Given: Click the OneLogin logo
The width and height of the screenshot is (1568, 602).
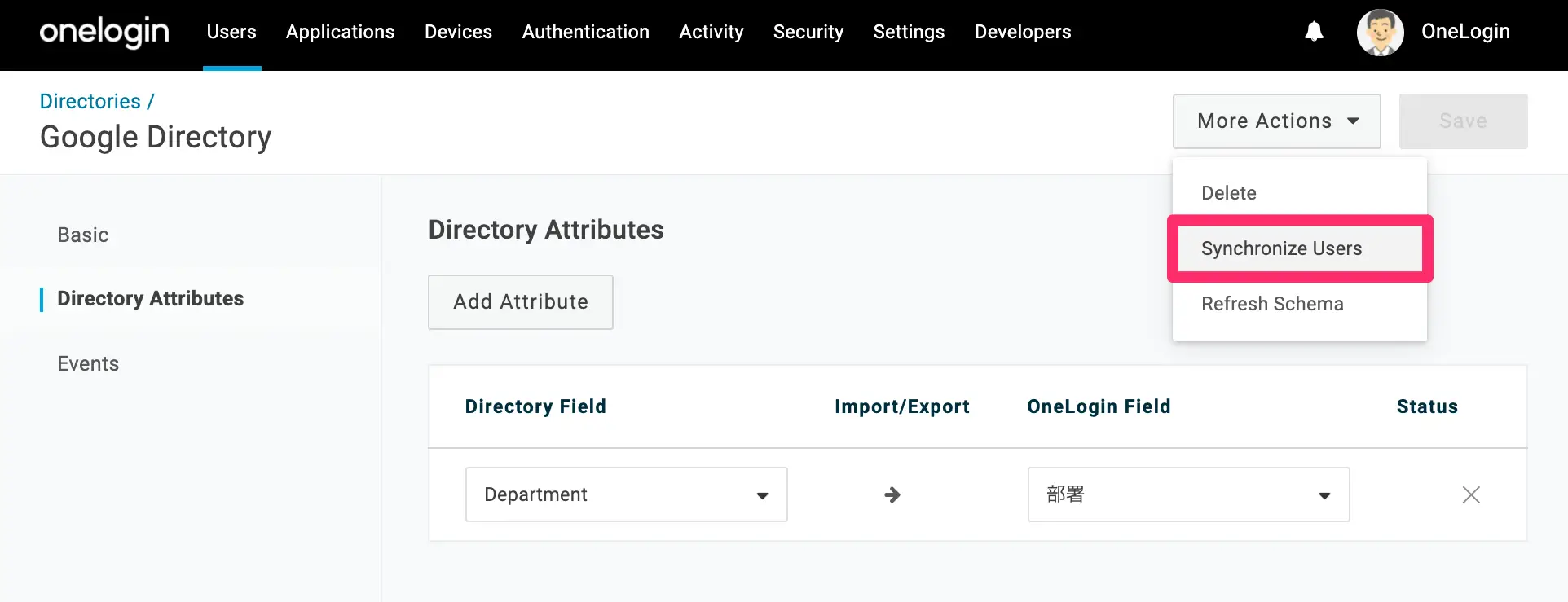Looking at the screenshot, I should (x=104, y=33).
